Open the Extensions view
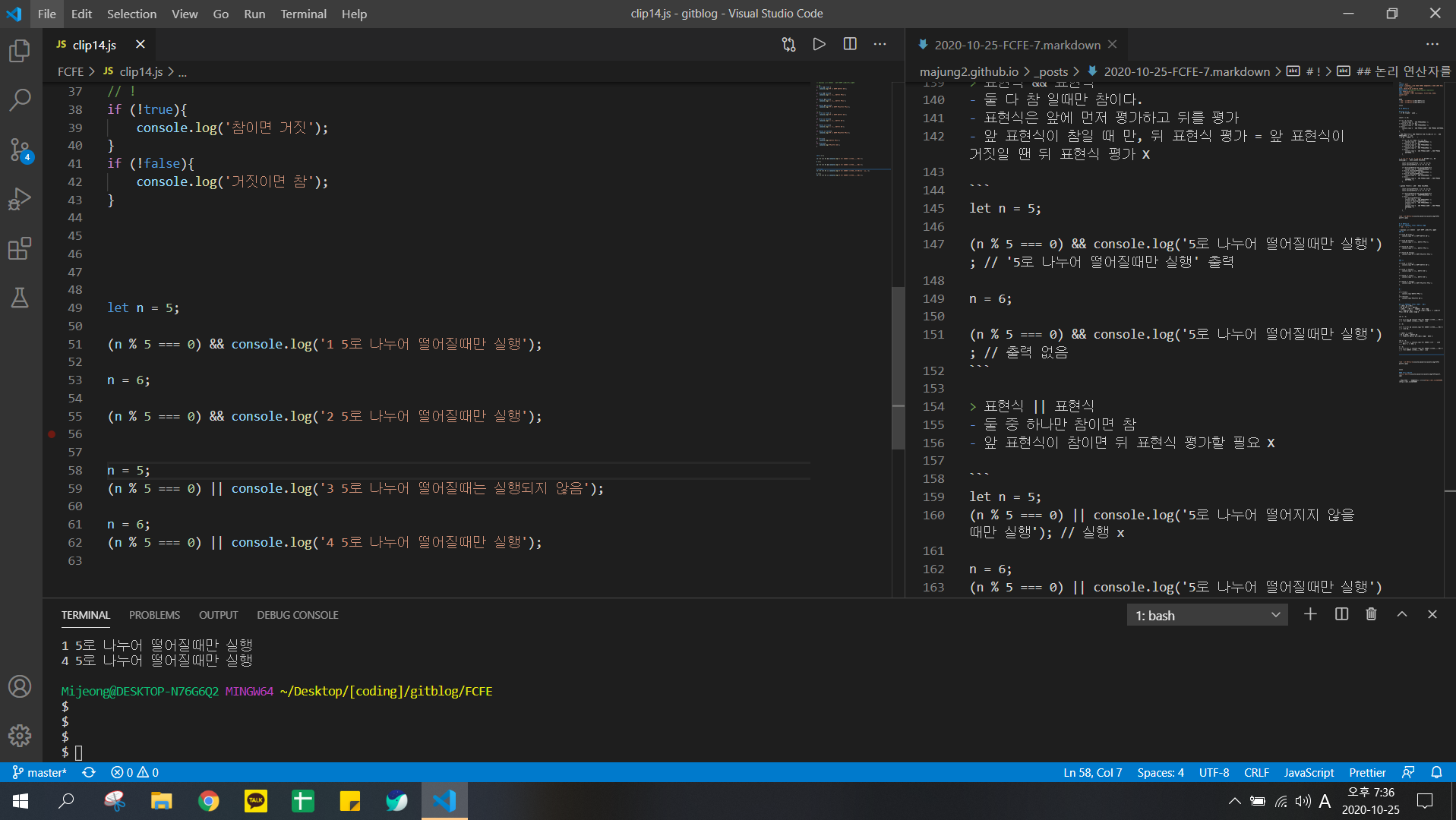The width and height of the screenshot is (1456, 820). coord(21,248)
